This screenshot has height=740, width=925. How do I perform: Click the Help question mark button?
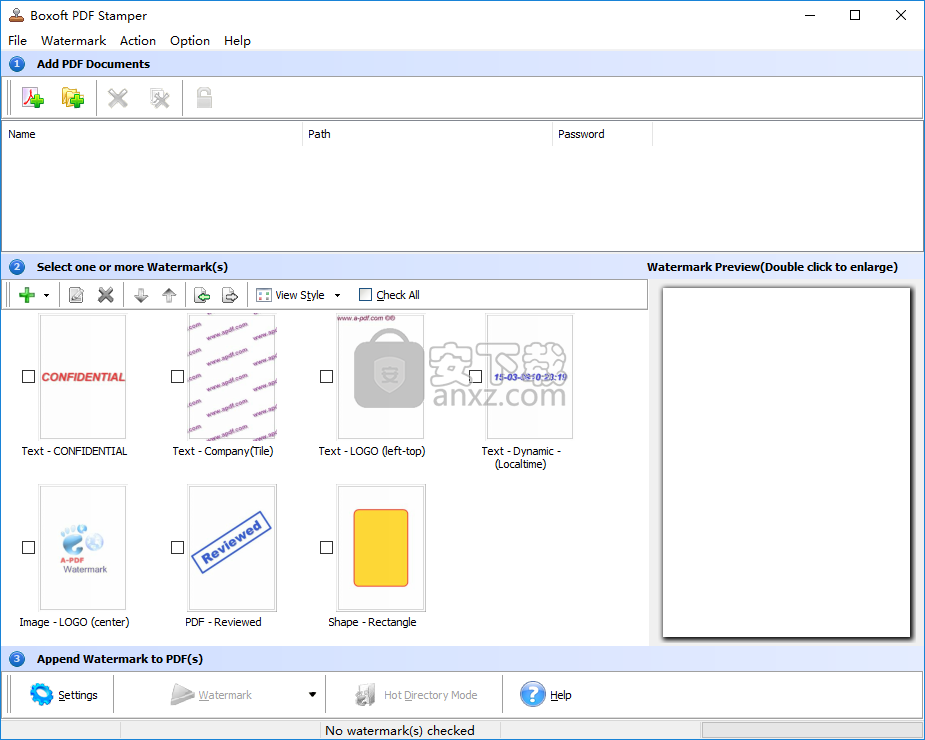(x=546, y=695)
